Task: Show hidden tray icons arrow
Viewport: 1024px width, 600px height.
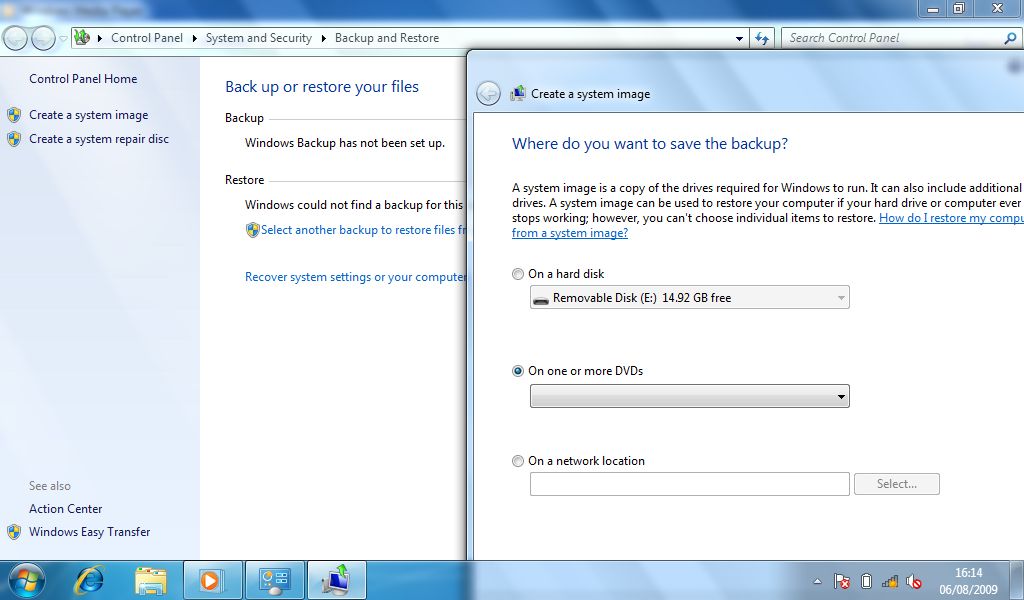Action: (x=817, y=581)
